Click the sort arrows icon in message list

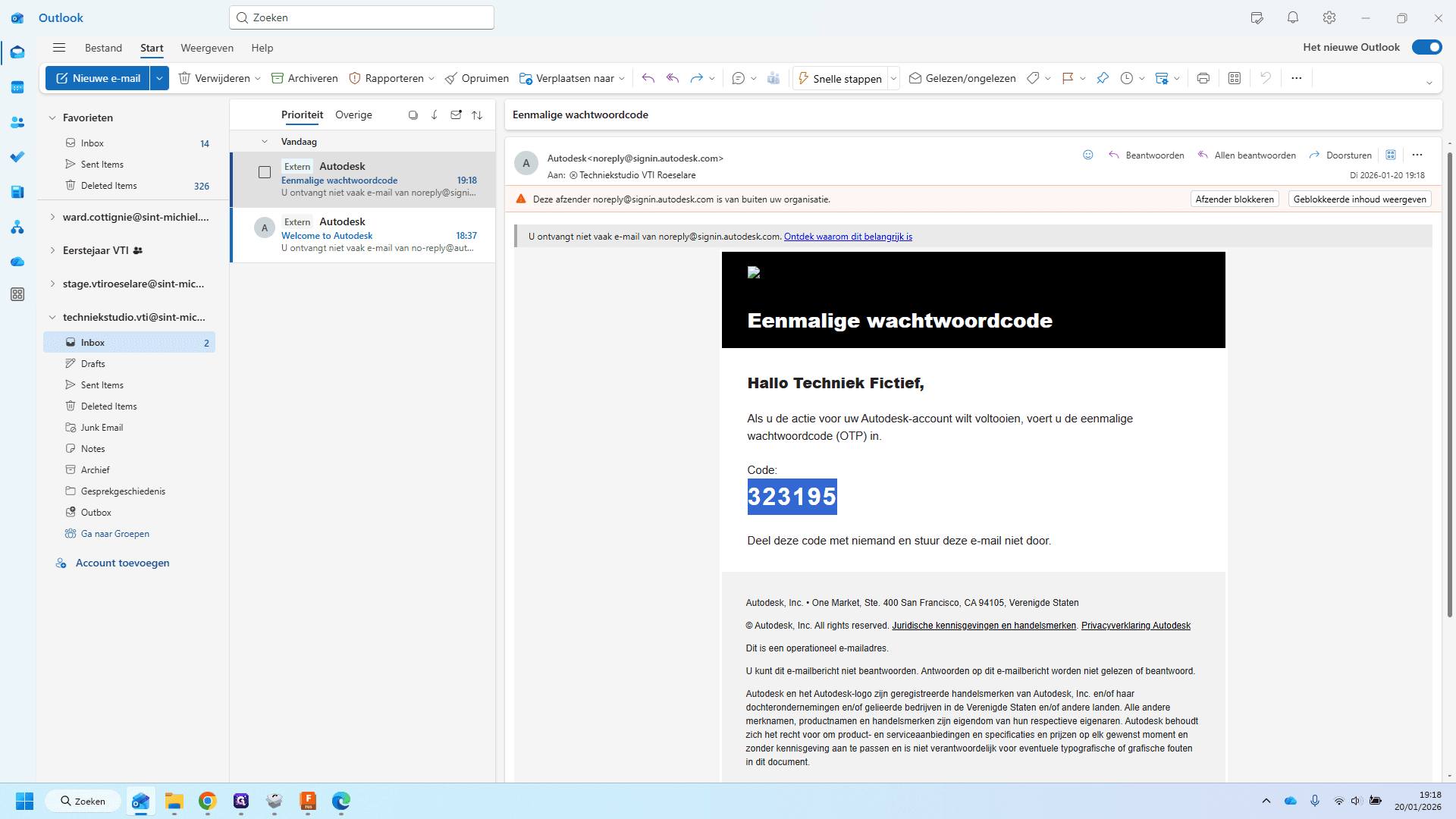coord(477,115)
